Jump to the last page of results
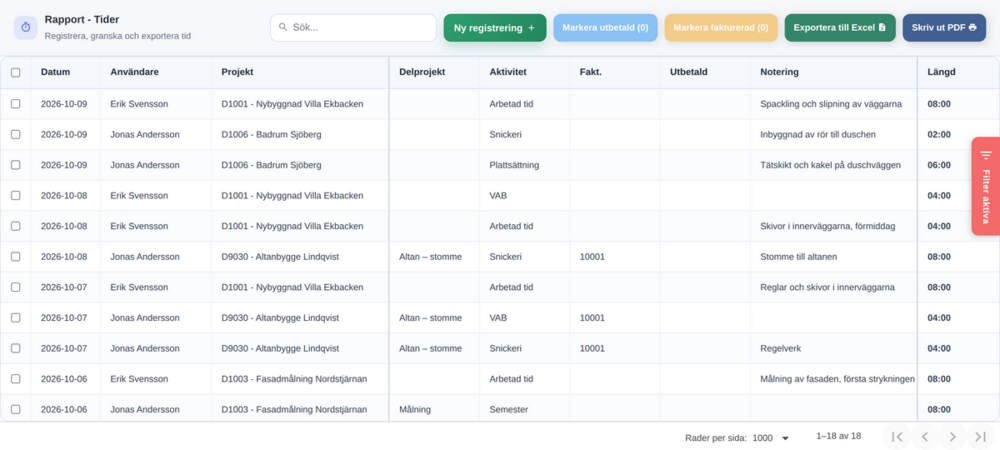Viewport: 1000px width, 450px height. (980, 437)
